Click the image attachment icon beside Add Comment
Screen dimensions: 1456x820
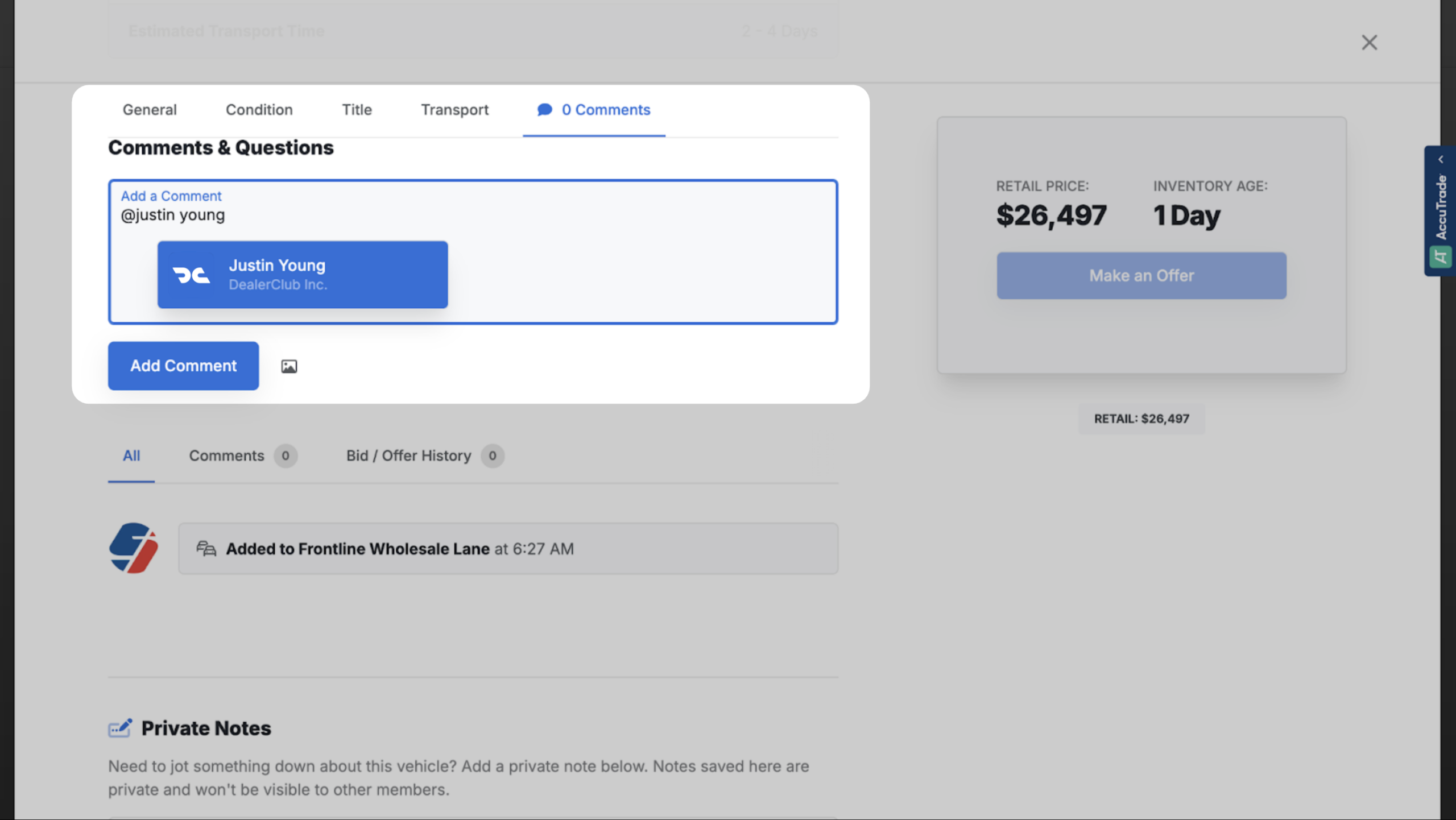289,366
